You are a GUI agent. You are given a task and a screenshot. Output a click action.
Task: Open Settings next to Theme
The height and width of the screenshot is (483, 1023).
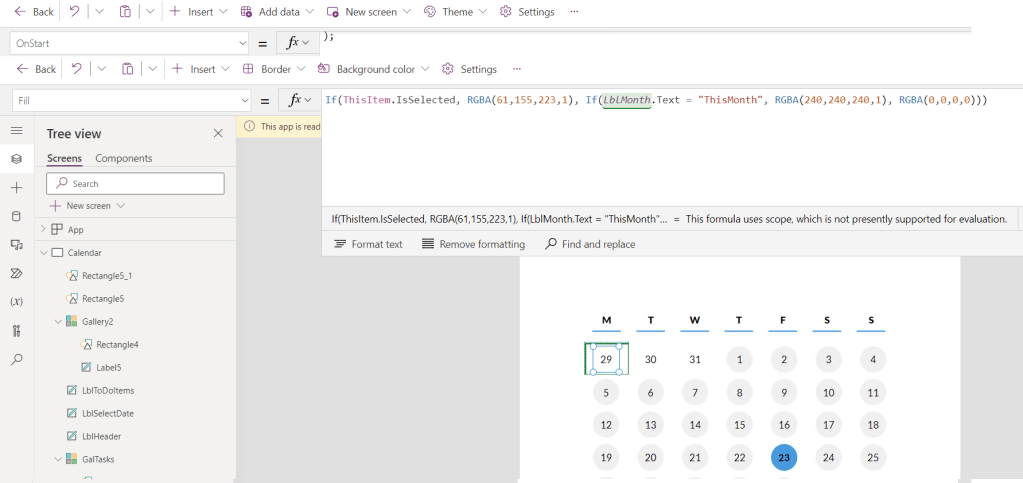pyautogui.click(x=527, y=12)
